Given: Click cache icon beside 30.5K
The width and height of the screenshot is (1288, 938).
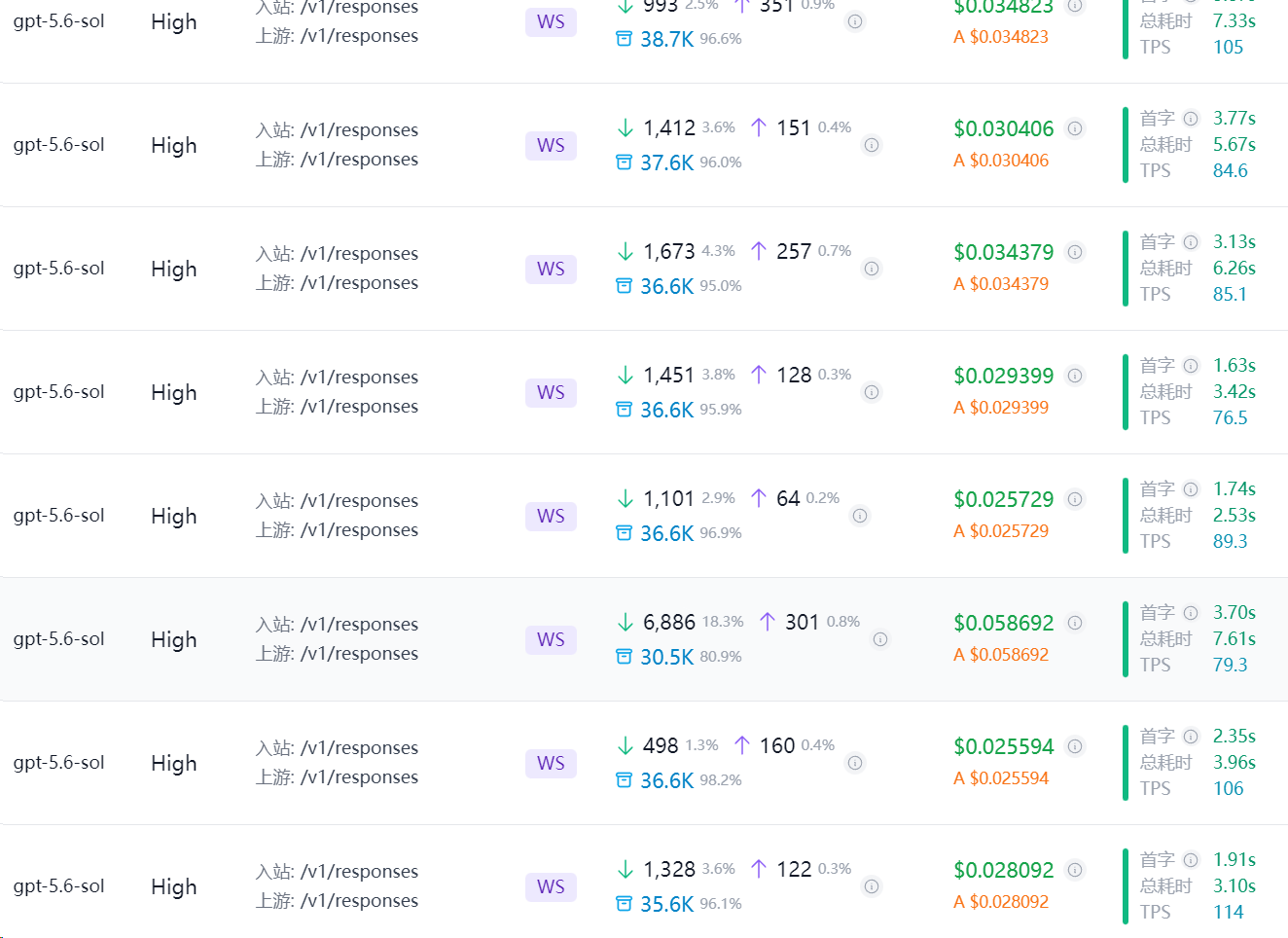Looking at the screenshot, I should pyautogui.click(x=625, y=657).
